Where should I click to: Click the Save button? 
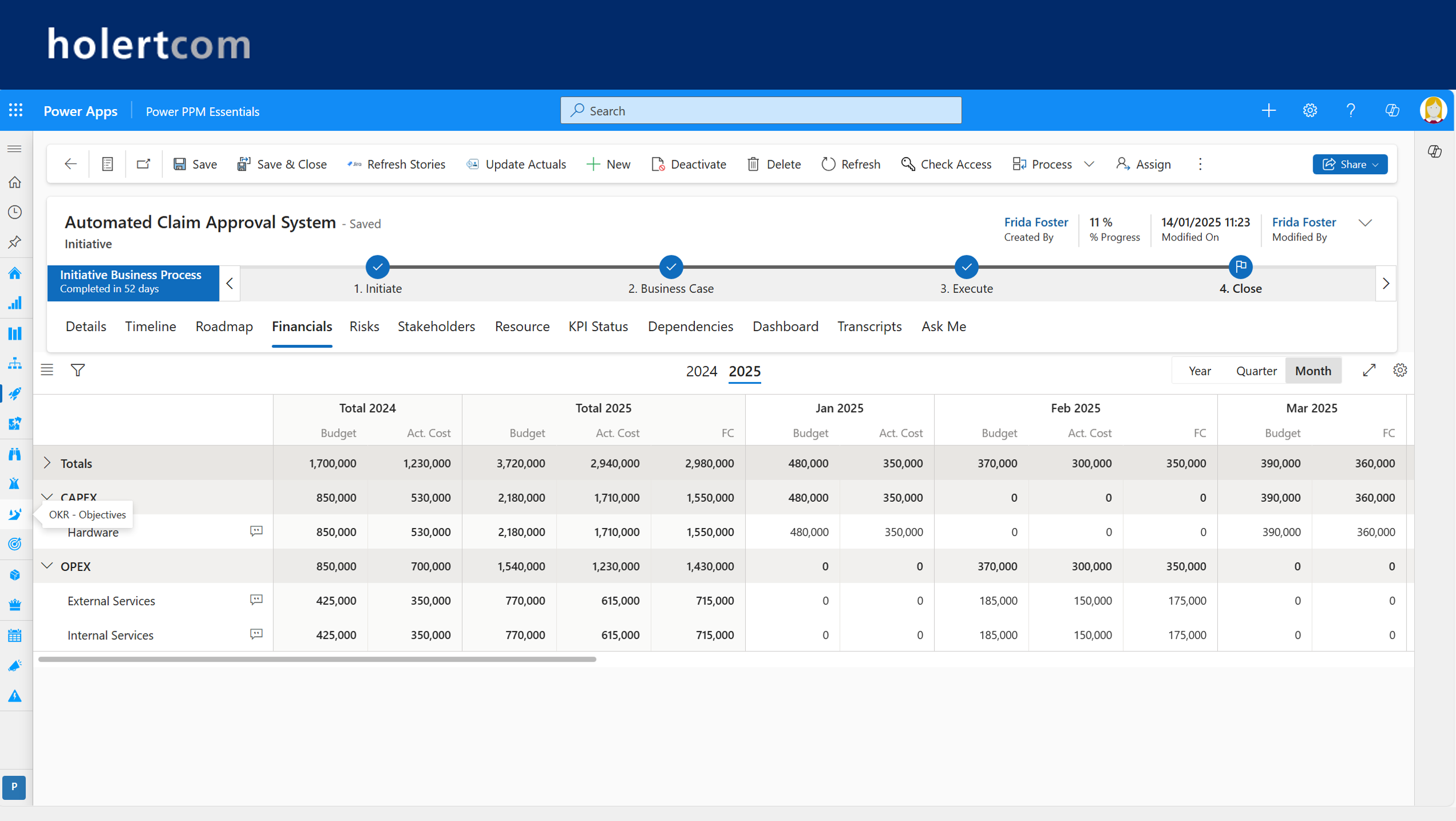coord(195,164)
